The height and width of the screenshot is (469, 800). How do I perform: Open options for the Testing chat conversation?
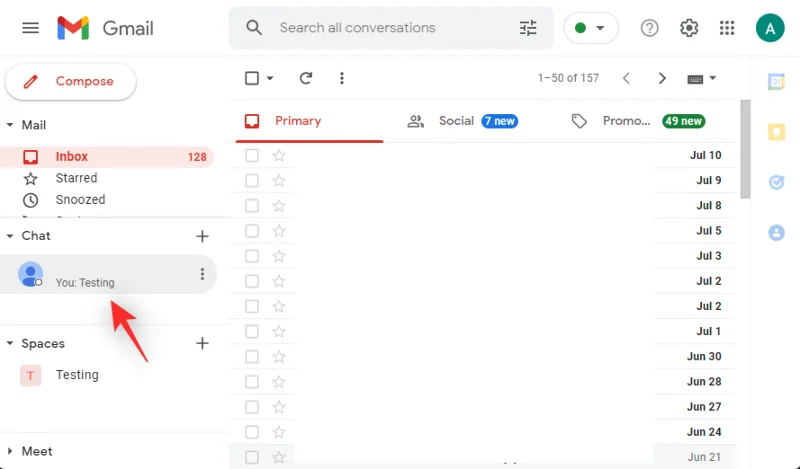202,274
